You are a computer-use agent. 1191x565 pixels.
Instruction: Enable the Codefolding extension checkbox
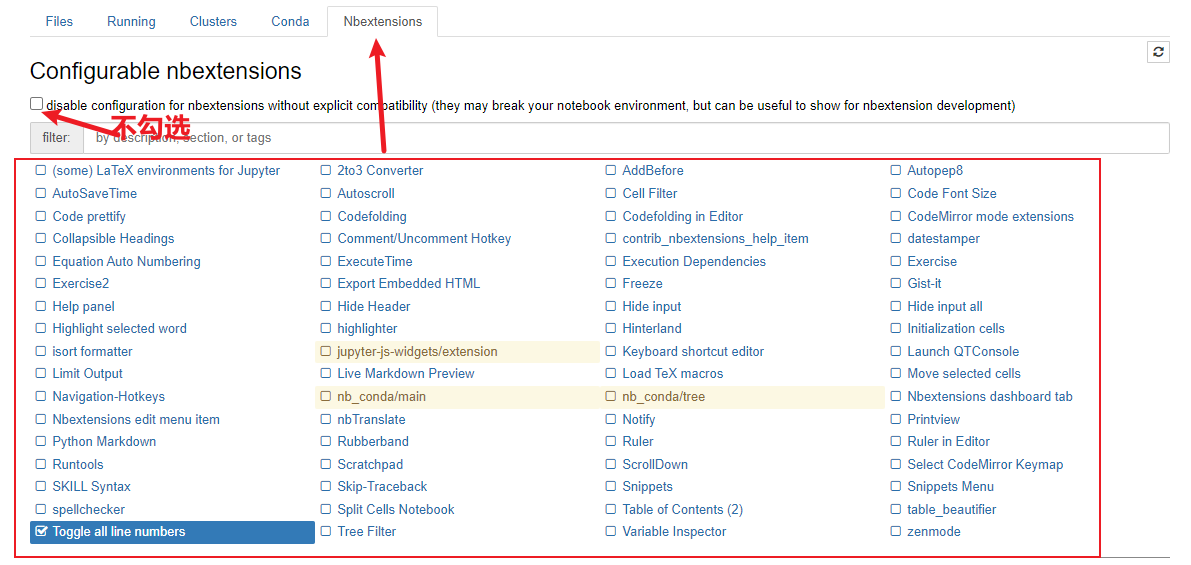(326, 216)
